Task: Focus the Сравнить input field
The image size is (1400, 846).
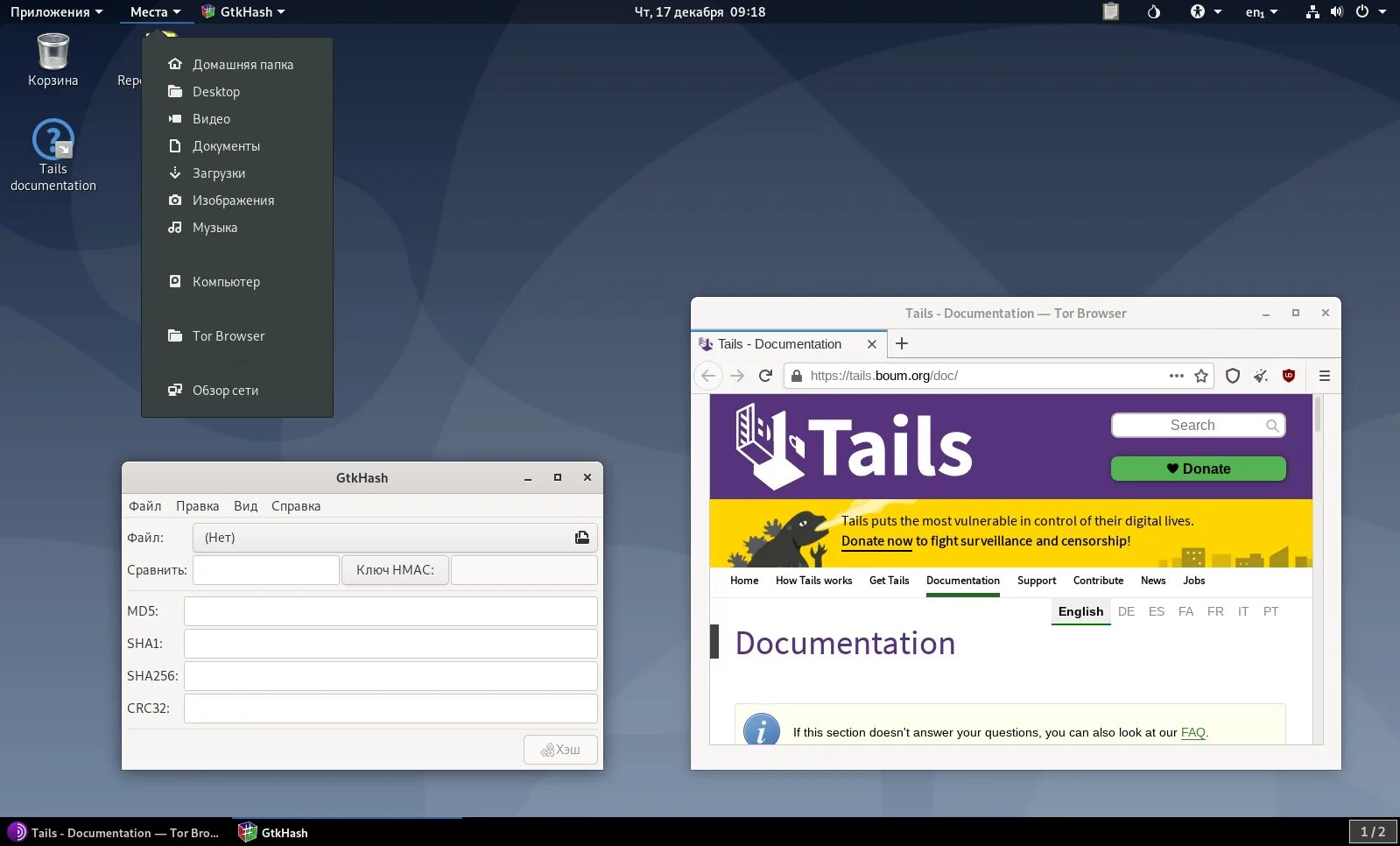Action: point(266,569)
